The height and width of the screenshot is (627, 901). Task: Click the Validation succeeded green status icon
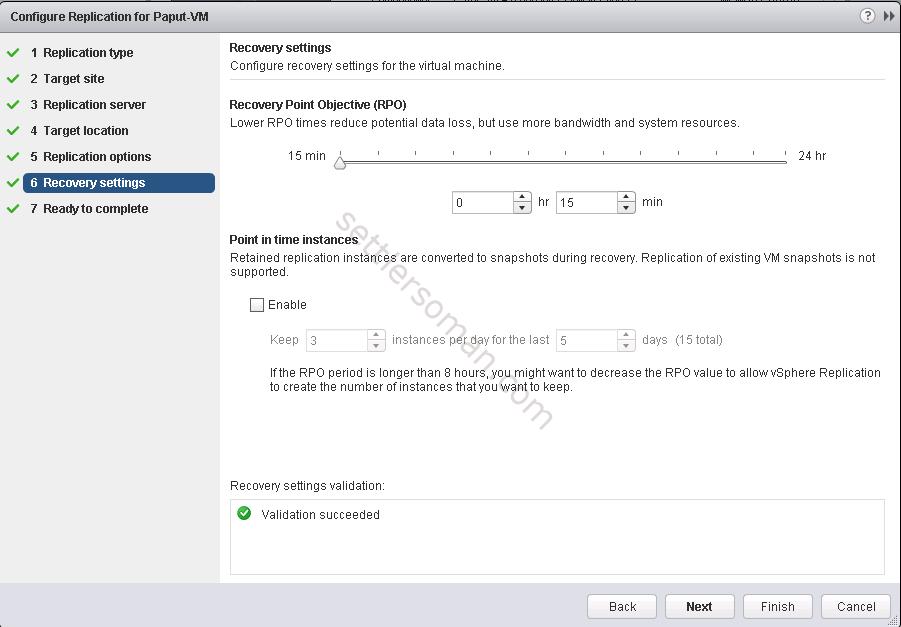pos(244,514)
